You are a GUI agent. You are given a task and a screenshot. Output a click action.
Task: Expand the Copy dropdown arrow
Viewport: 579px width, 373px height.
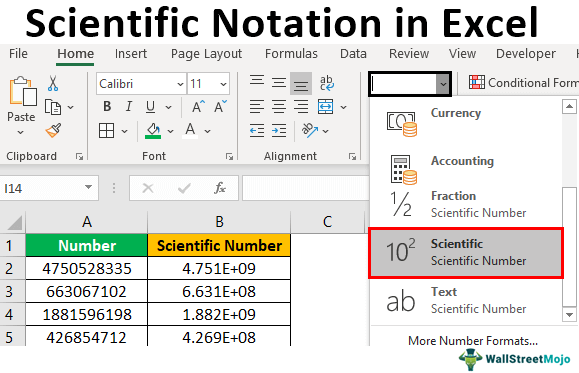pos(71,107)
